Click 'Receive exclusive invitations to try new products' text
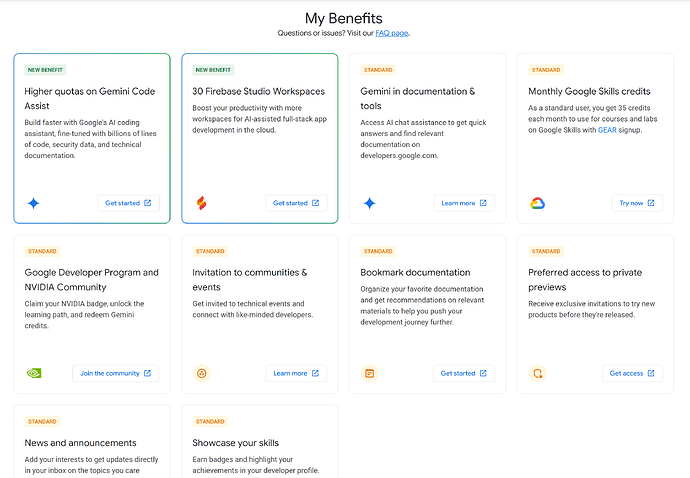 [591, 309]
